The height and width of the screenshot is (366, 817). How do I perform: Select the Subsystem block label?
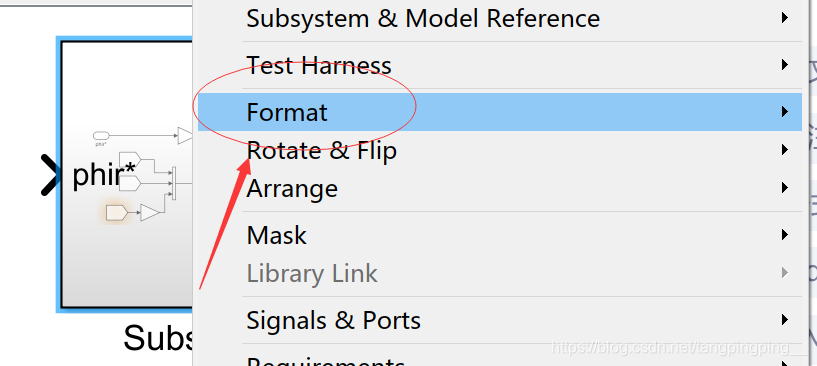(x=159, y=338)
